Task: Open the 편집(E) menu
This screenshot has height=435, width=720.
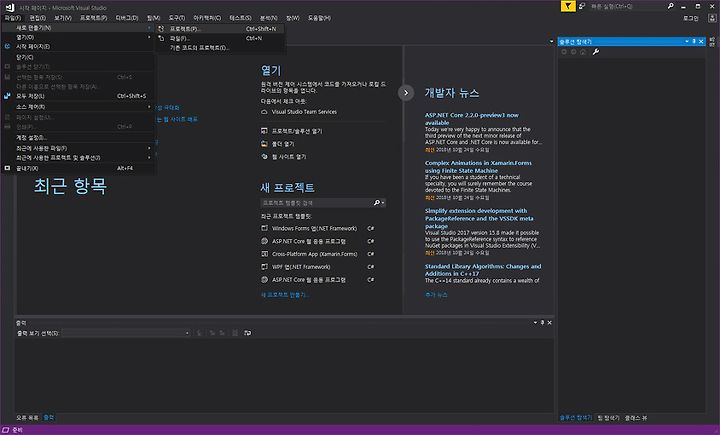Action: tap(38, 18)
